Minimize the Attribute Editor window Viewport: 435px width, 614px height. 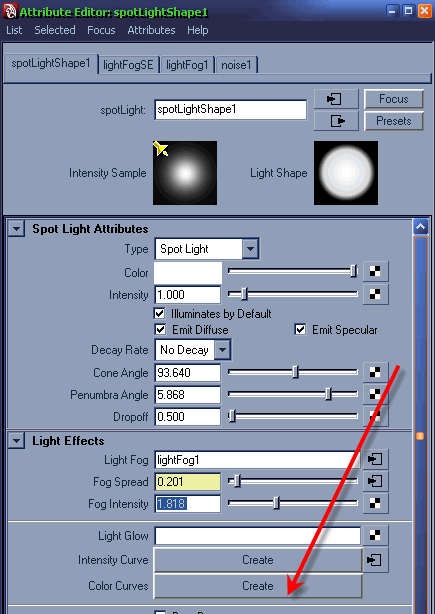click(x=393, y=11)
